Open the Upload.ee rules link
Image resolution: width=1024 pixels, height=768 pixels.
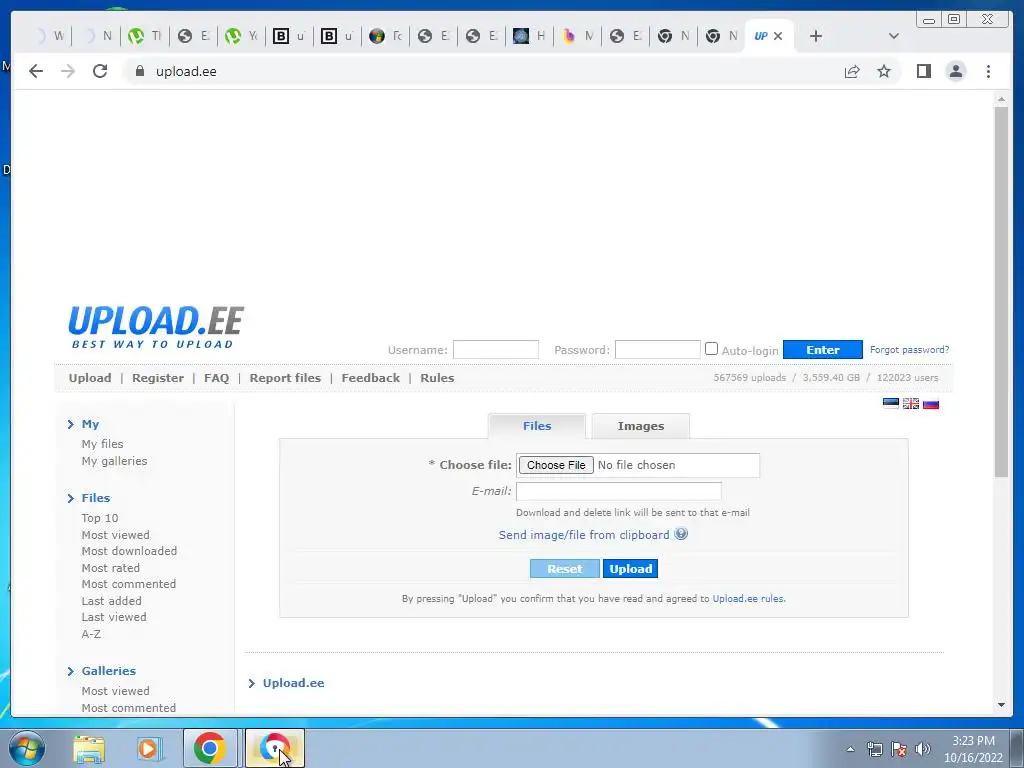click(748, 599)
